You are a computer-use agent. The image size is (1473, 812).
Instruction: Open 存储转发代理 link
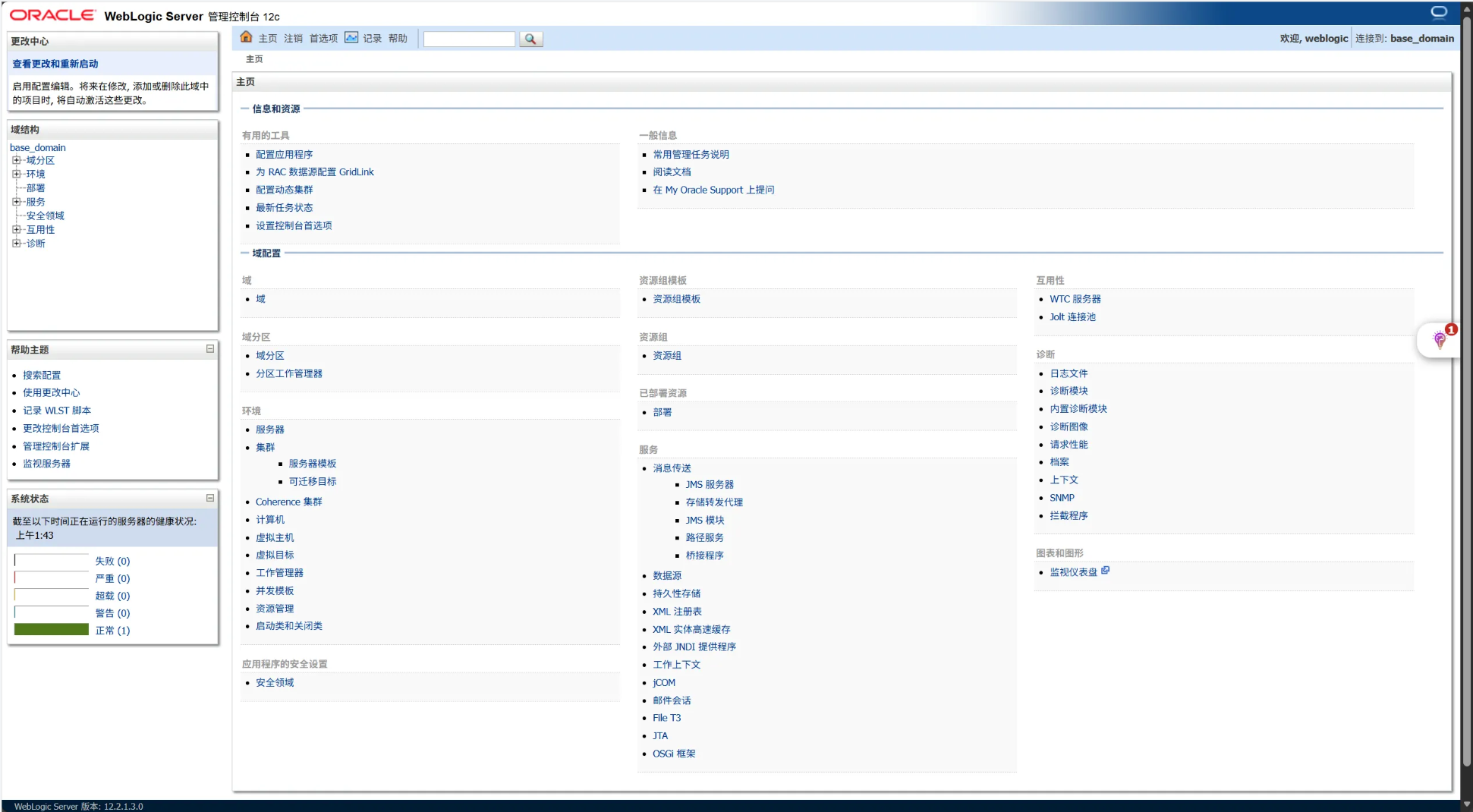(x=714, y=502)
